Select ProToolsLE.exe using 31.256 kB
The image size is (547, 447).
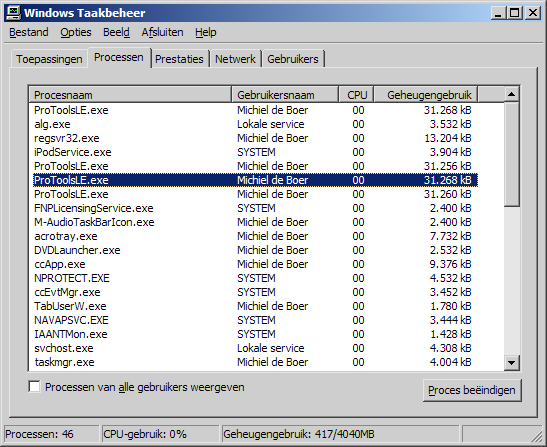(254, 166)
